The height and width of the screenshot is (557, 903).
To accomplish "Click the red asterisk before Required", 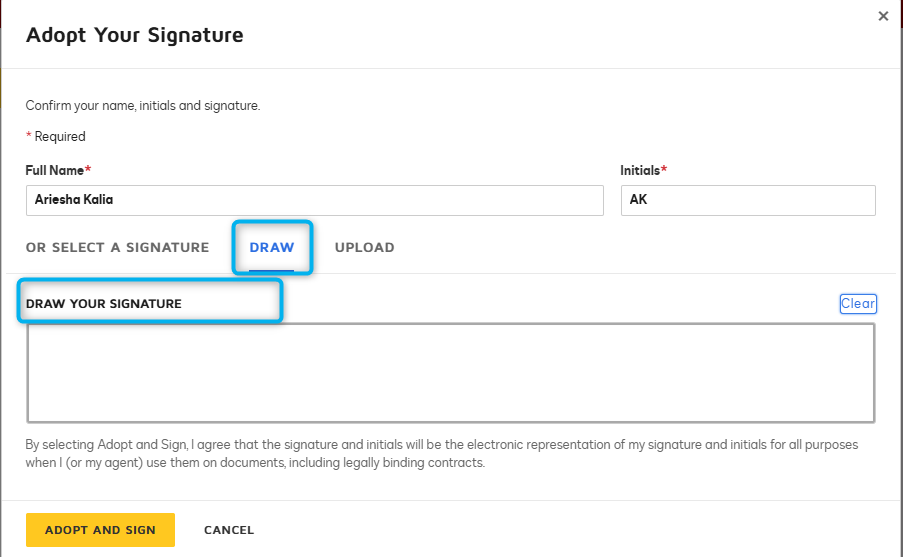I will click(28, 135).
